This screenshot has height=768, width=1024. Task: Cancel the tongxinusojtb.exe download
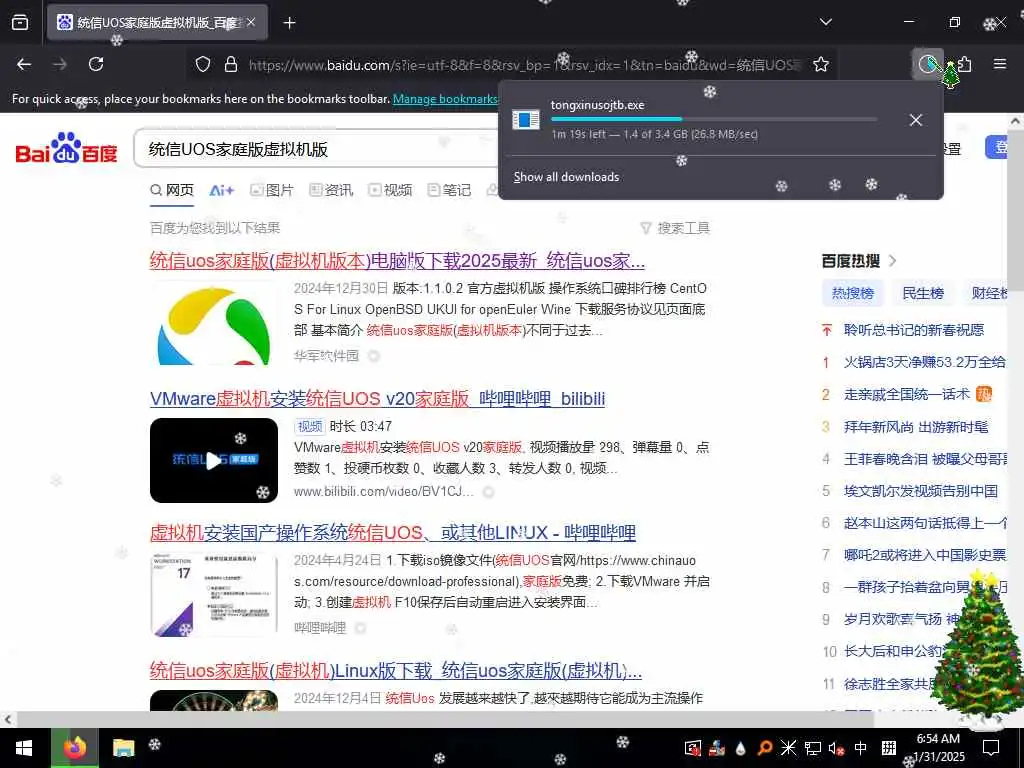click(x=916, y=120)
